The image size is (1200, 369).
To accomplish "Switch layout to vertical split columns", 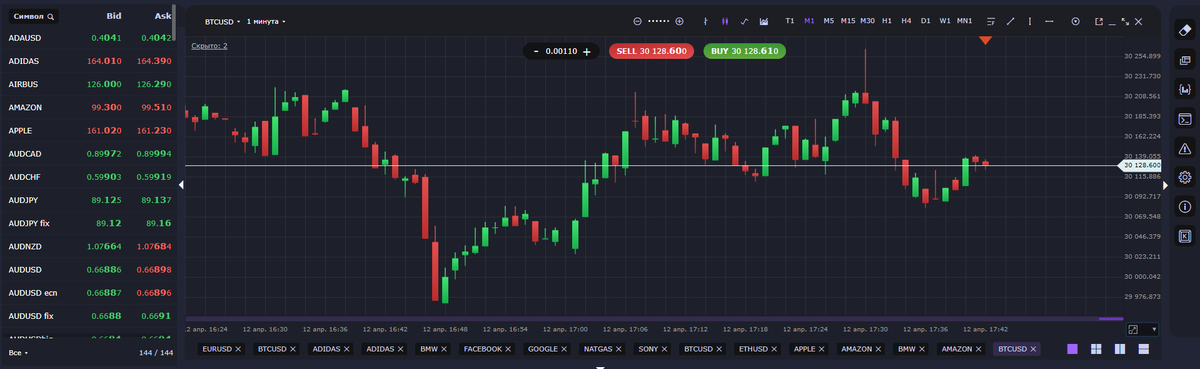I will click(x=1120, y=349).
